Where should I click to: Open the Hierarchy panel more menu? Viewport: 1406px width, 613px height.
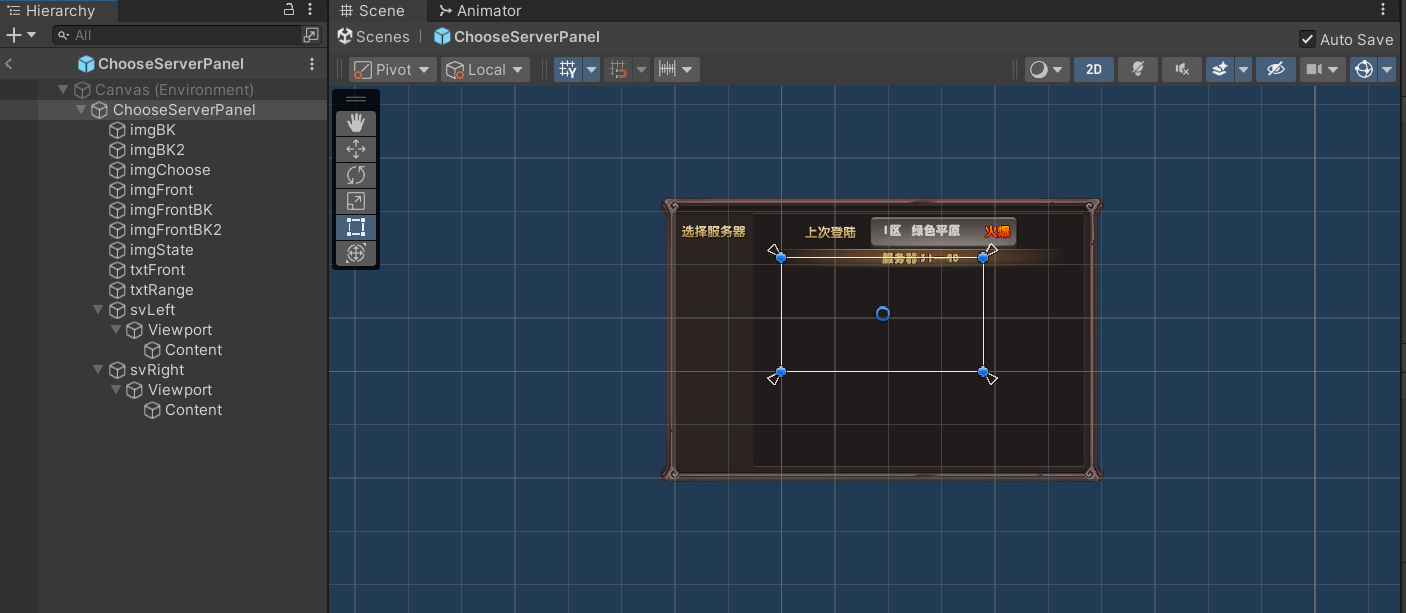point(312,10)
